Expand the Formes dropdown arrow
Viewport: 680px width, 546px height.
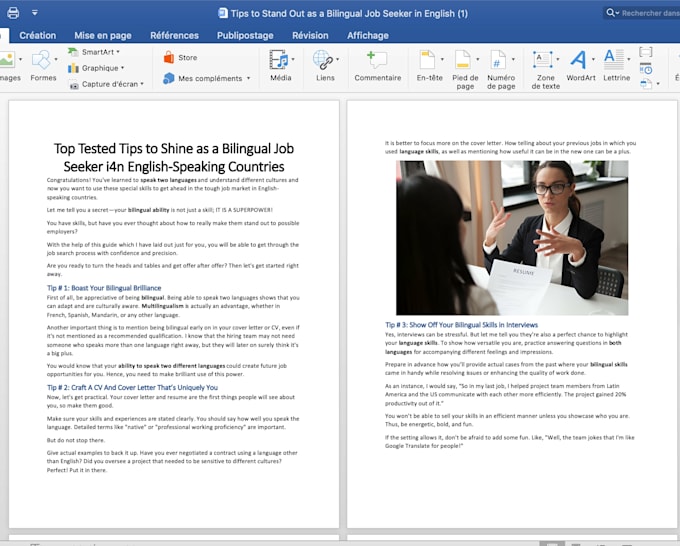56,59
